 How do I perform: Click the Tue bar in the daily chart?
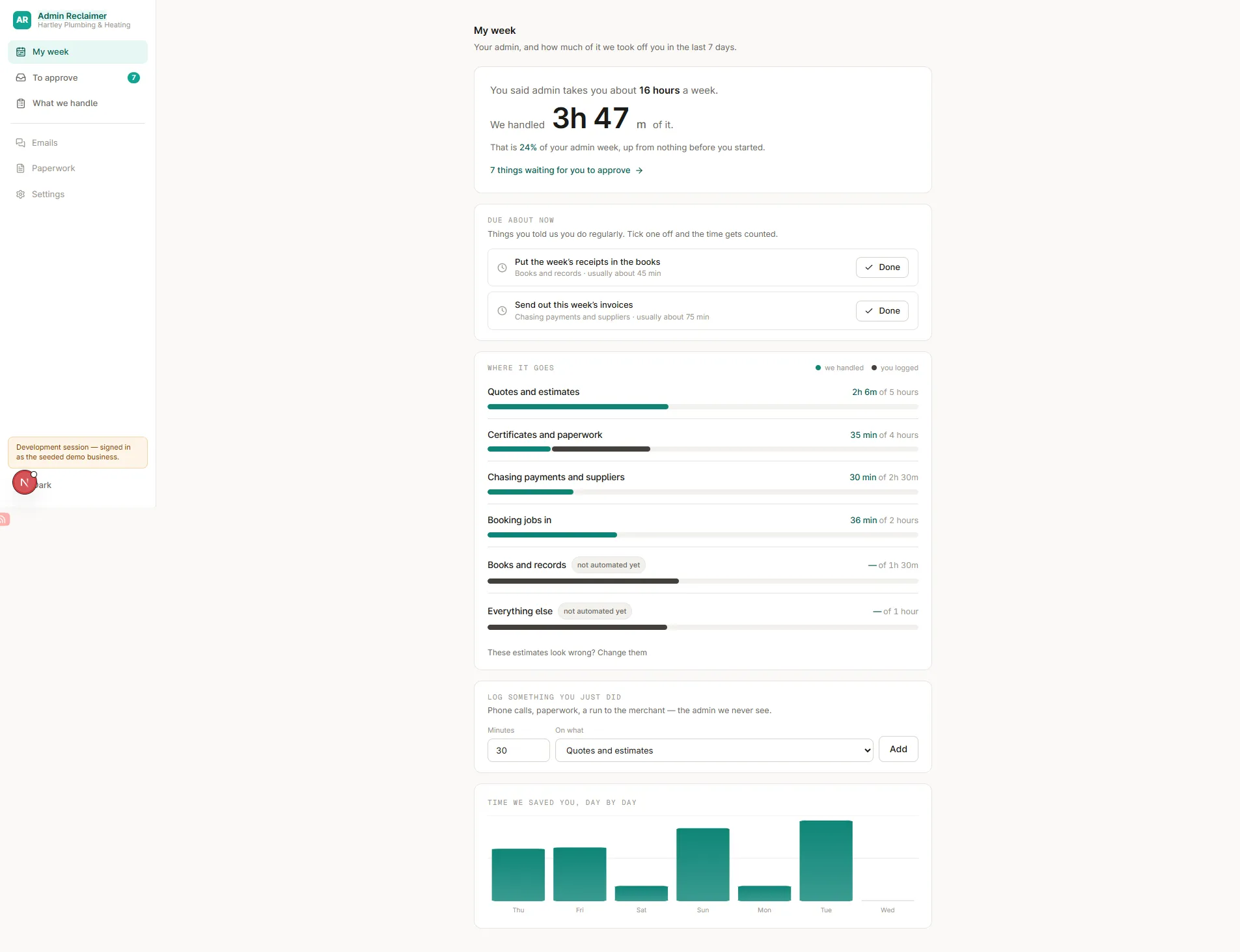826,860
